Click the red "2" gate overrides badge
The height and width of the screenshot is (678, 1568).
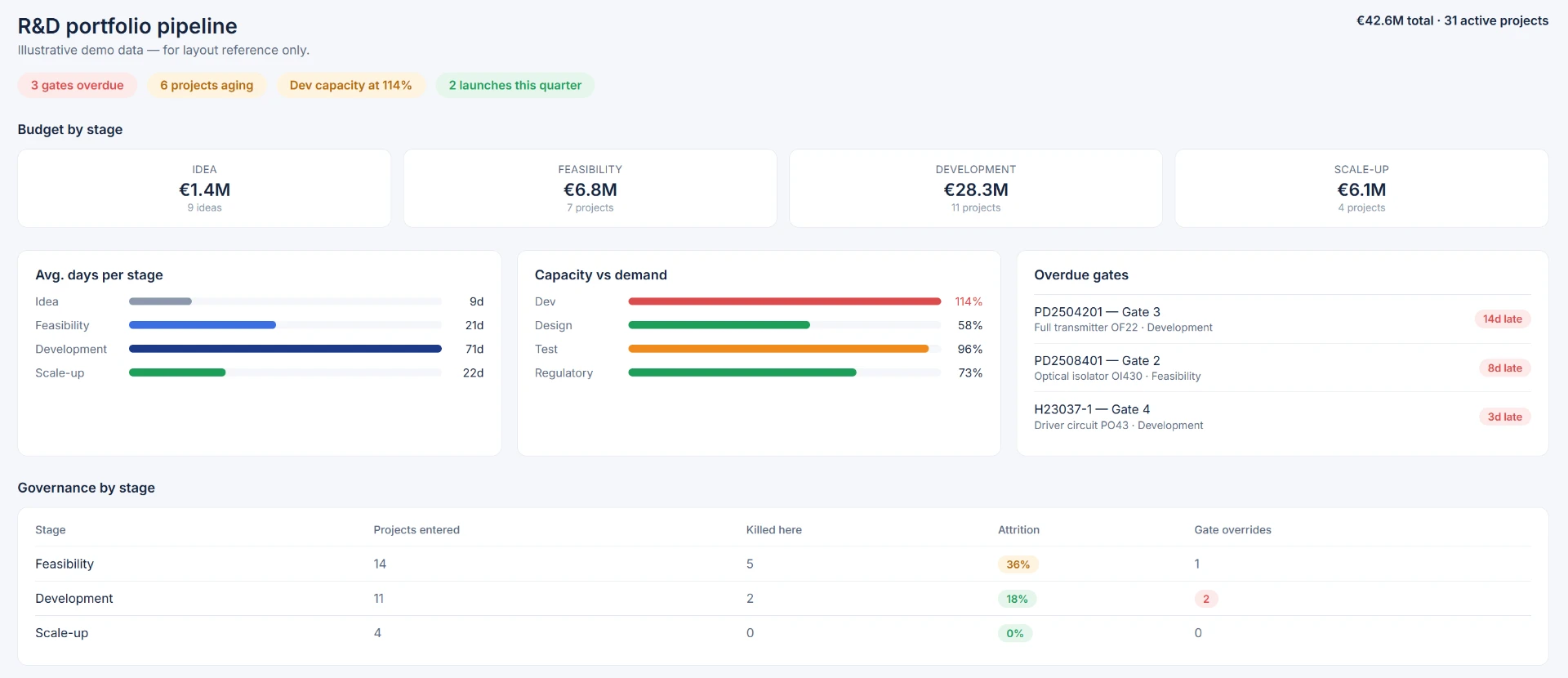pyautogui.click(x=1206, y=599)
